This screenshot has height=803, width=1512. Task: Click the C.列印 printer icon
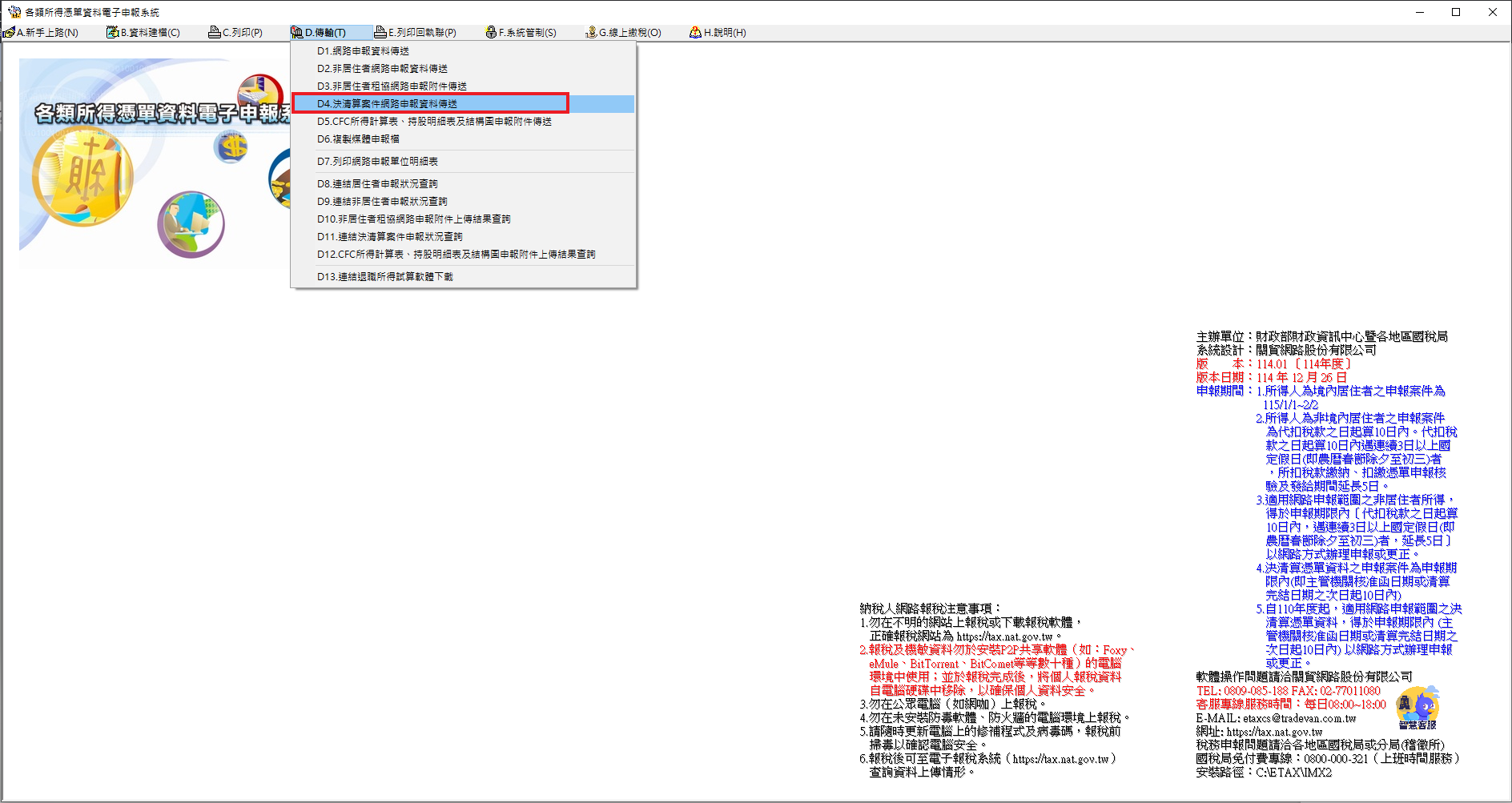tap(214, 33)
